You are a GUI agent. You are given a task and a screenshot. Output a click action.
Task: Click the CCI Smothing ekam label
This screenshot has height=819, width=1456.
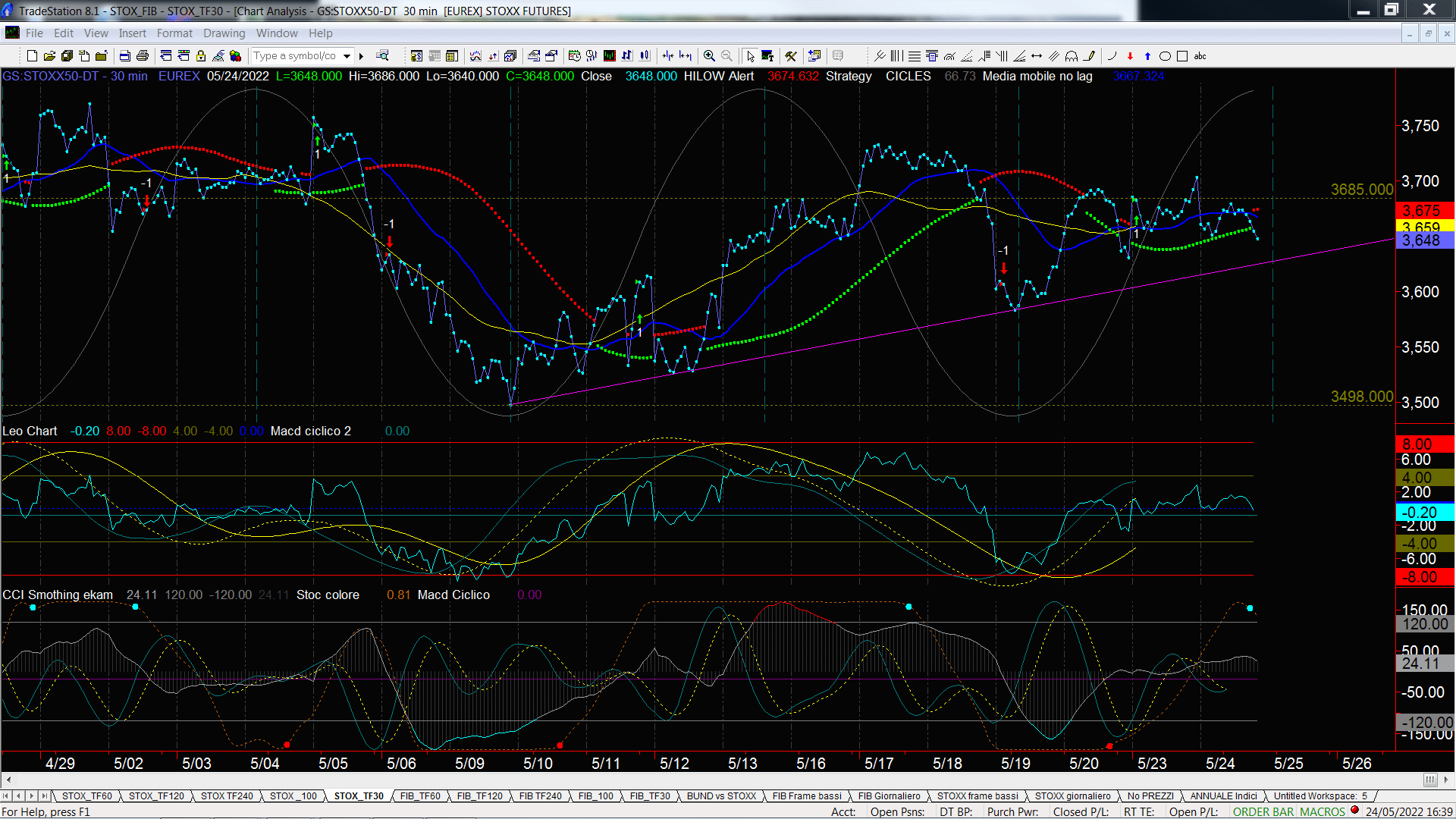[58, 595]
